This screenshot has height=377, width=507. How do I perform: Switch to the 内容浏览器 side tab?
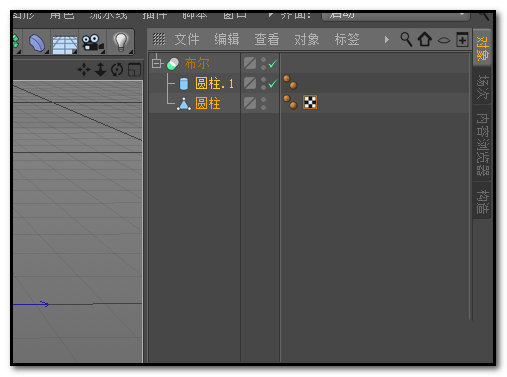click(x=482, y=144)
